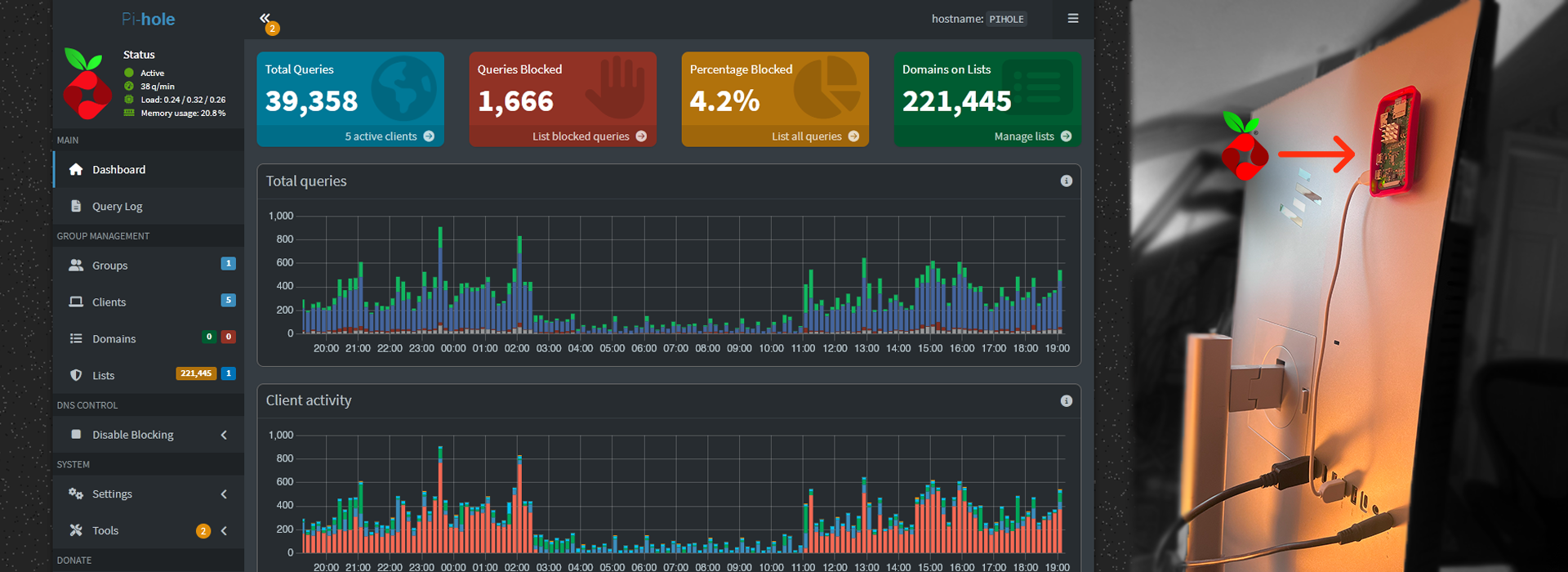Image resolution: width=1568 pixels, height=572 pixels.
Task: Click the Pi-hole raspberry logo in sidebar
Action: pyautogui.click(x=87, y=84)
